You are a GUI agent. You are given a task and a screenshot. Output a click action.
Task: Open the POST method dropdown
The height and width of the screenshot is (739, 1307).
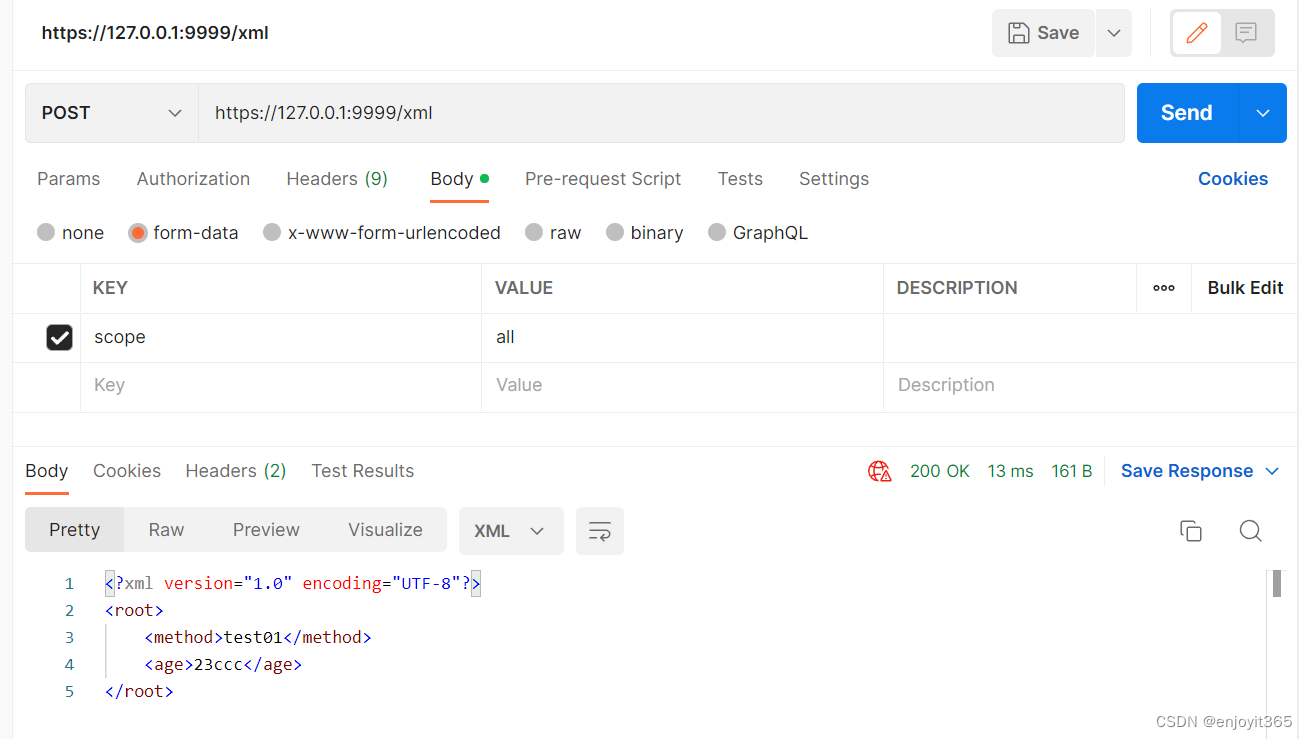pos(112,113)
